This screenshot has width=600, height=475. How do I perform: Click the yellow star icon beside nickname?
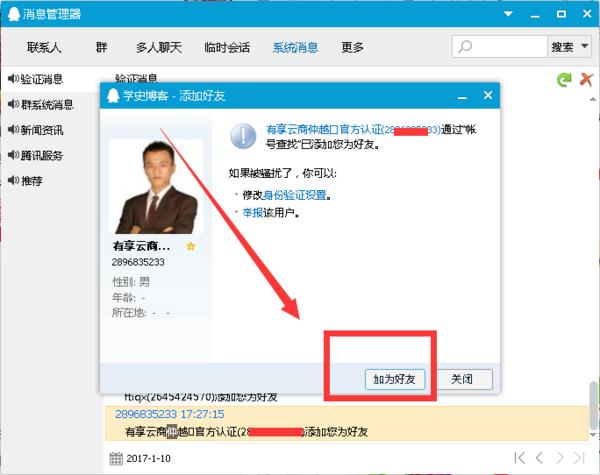(191, 246)
